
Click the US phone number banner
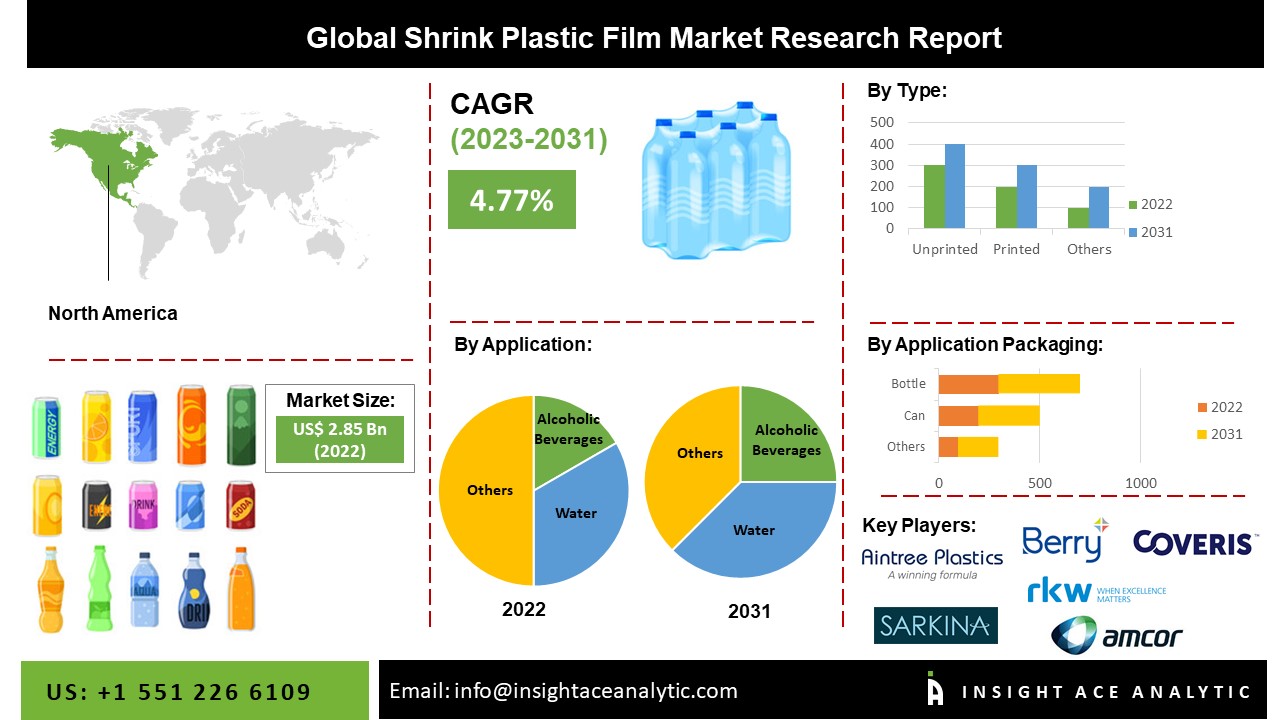pos(179,692)
